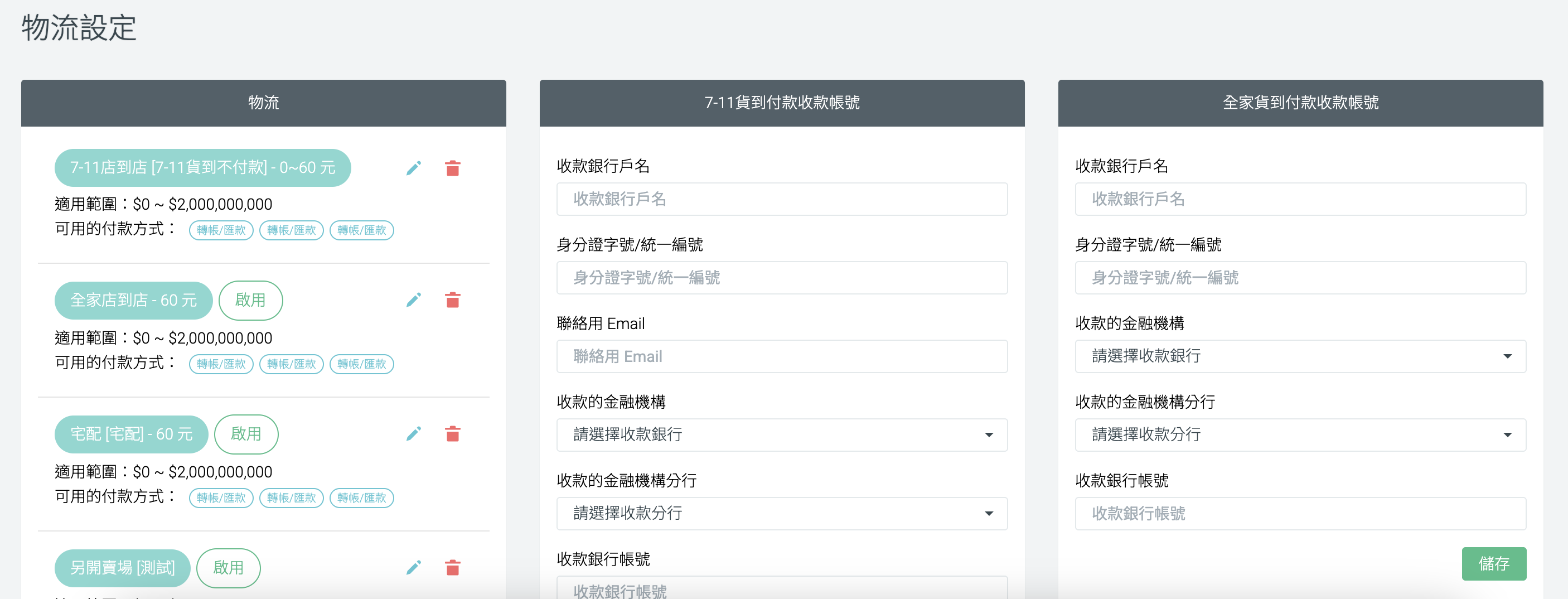This screenshot has width=1568, height=599.
Task: Click first 轉帳/匯款 tag under 7-11店到店
Action: coord(221,230)
